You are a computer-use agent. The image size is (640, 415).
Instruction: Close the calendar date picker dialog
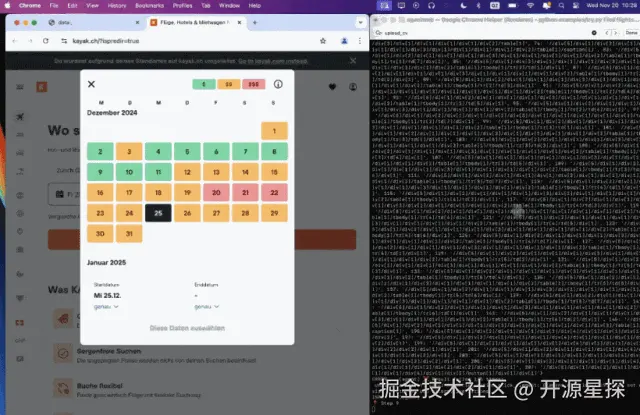tap(91, 84)
